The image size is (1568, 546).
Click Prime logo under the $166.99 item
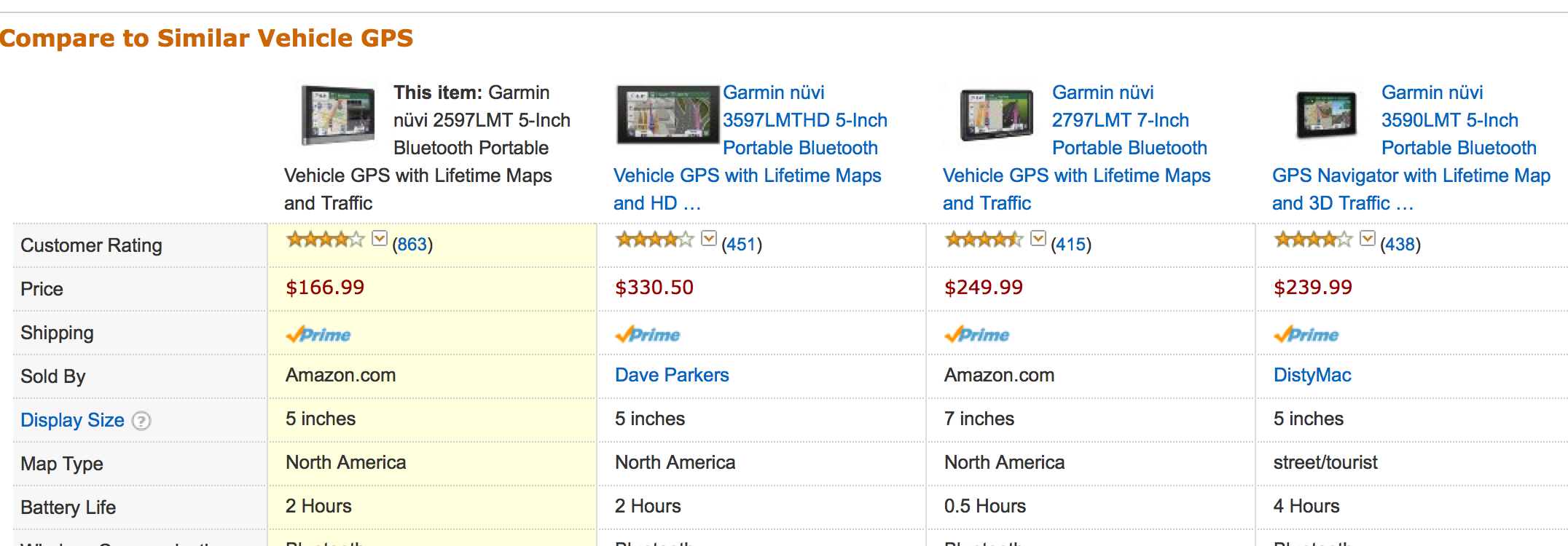coord(318,334)
